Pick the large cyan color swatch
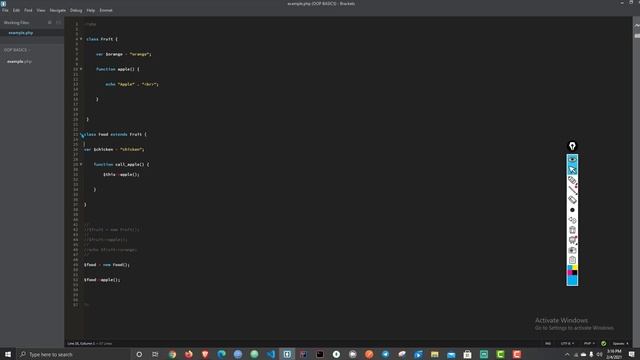640x360 pixels. coord(572,280)
